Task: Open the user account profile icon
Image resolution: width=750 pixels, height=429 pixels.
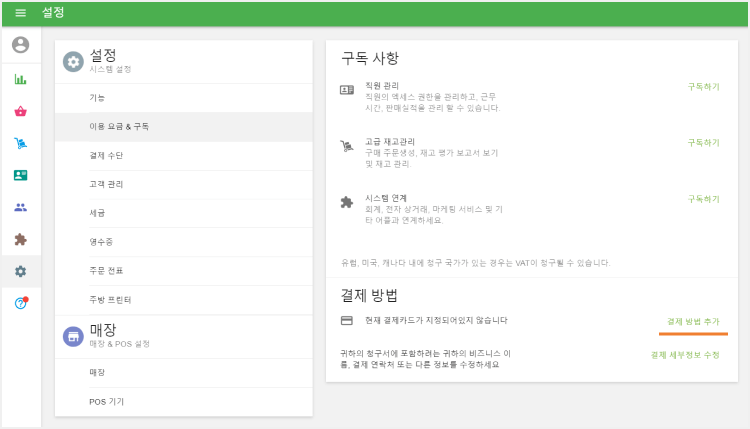Action: coord(21,45)
